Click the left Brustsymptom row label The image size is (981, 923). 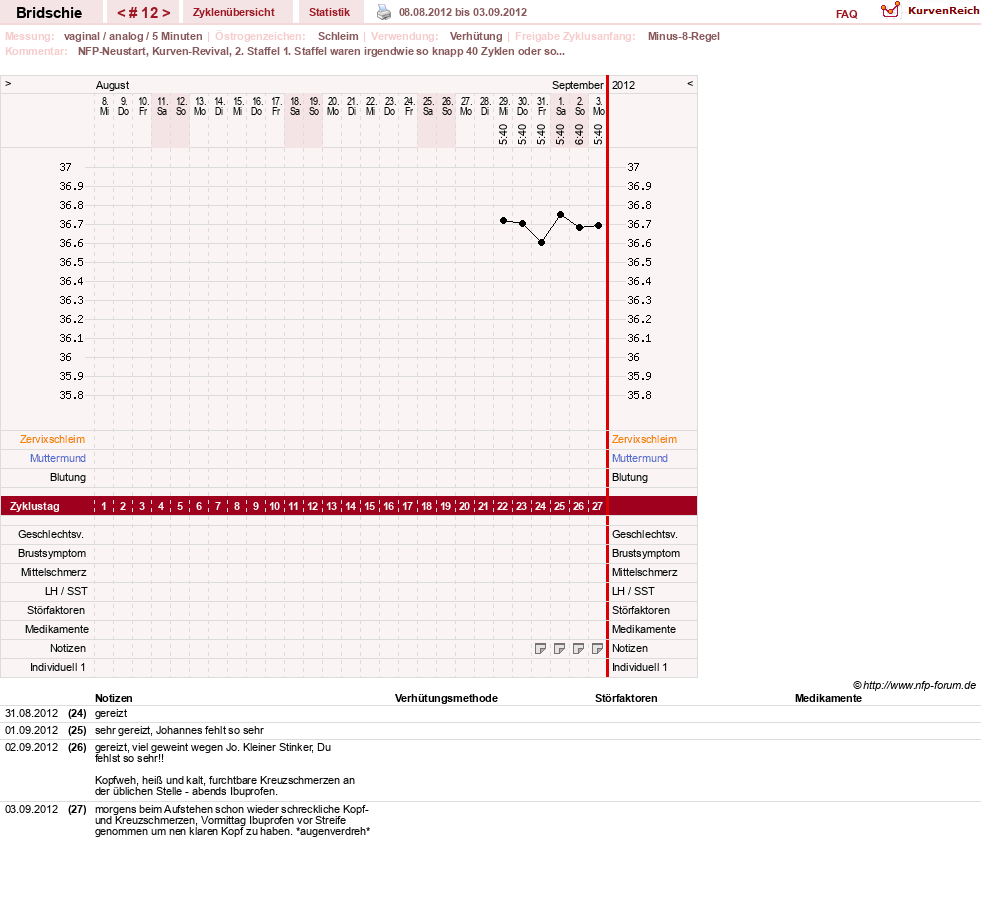[52, 553]
